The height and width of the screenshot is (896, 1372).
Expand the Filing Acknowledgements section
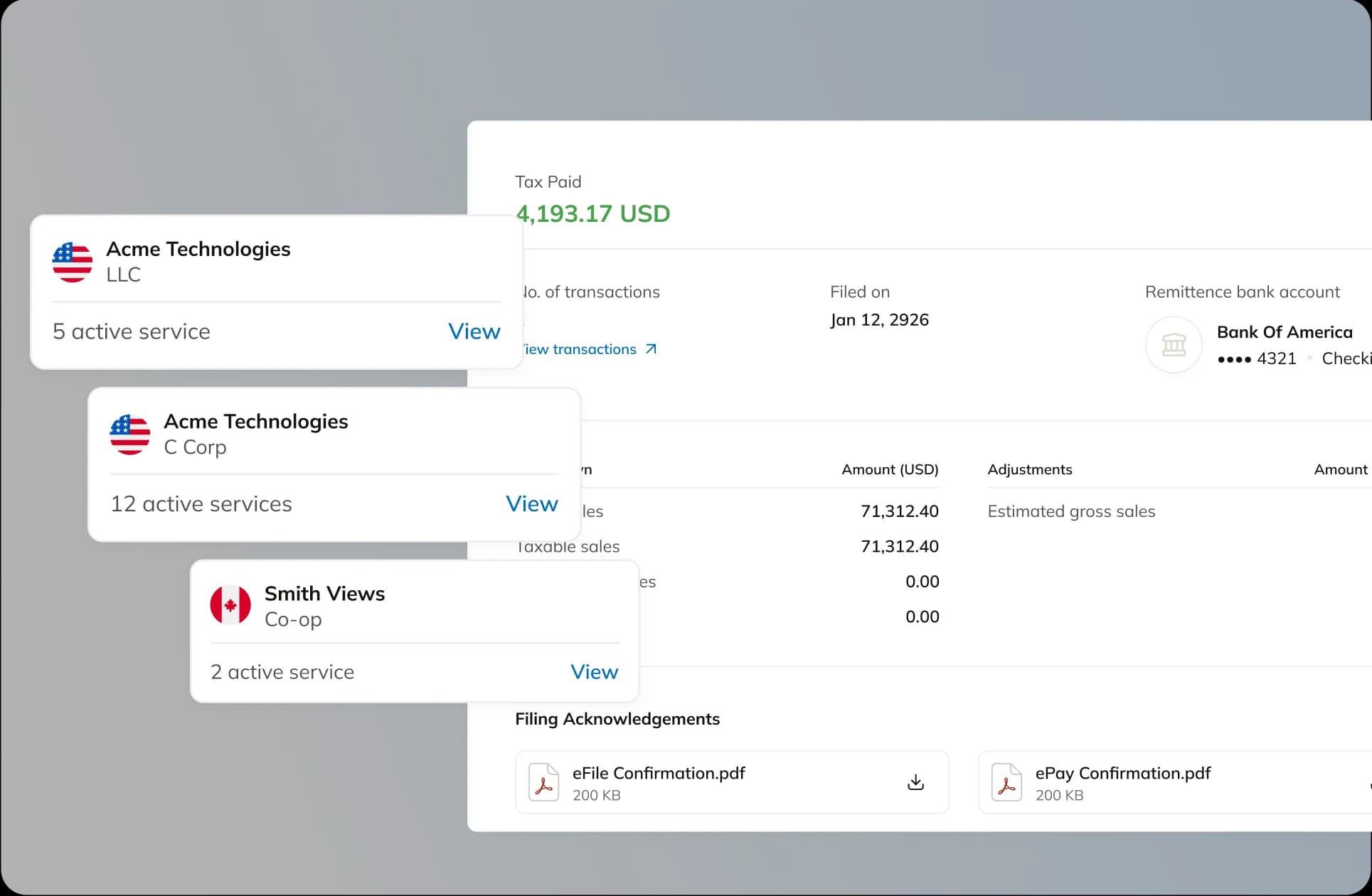617,719
